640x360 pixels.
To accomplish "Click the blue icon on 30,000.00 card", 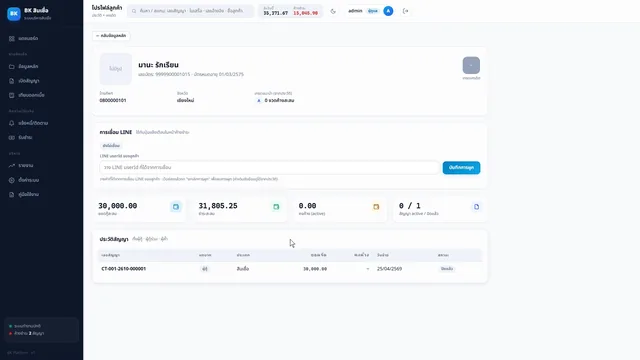I will 176,207.
